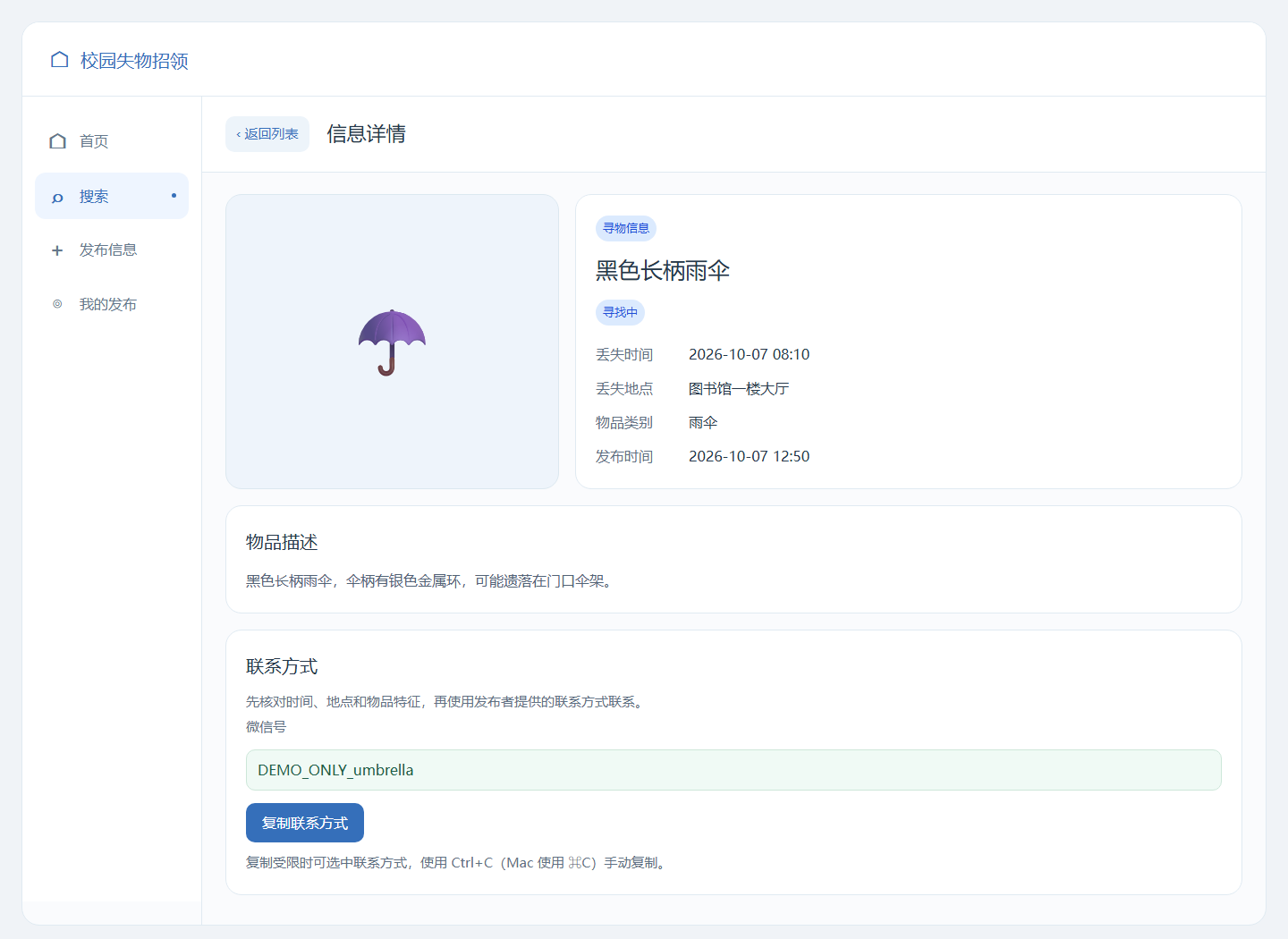Click the category value 雨伞

coord(703,423)
